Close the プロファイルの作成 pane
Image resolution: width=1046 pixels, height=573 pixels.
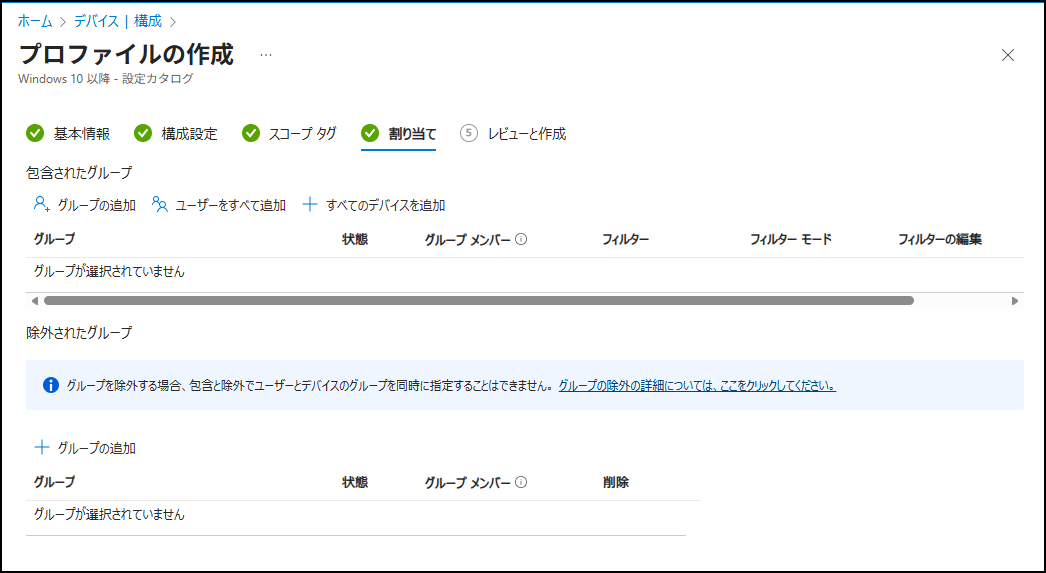[1008, 55]
